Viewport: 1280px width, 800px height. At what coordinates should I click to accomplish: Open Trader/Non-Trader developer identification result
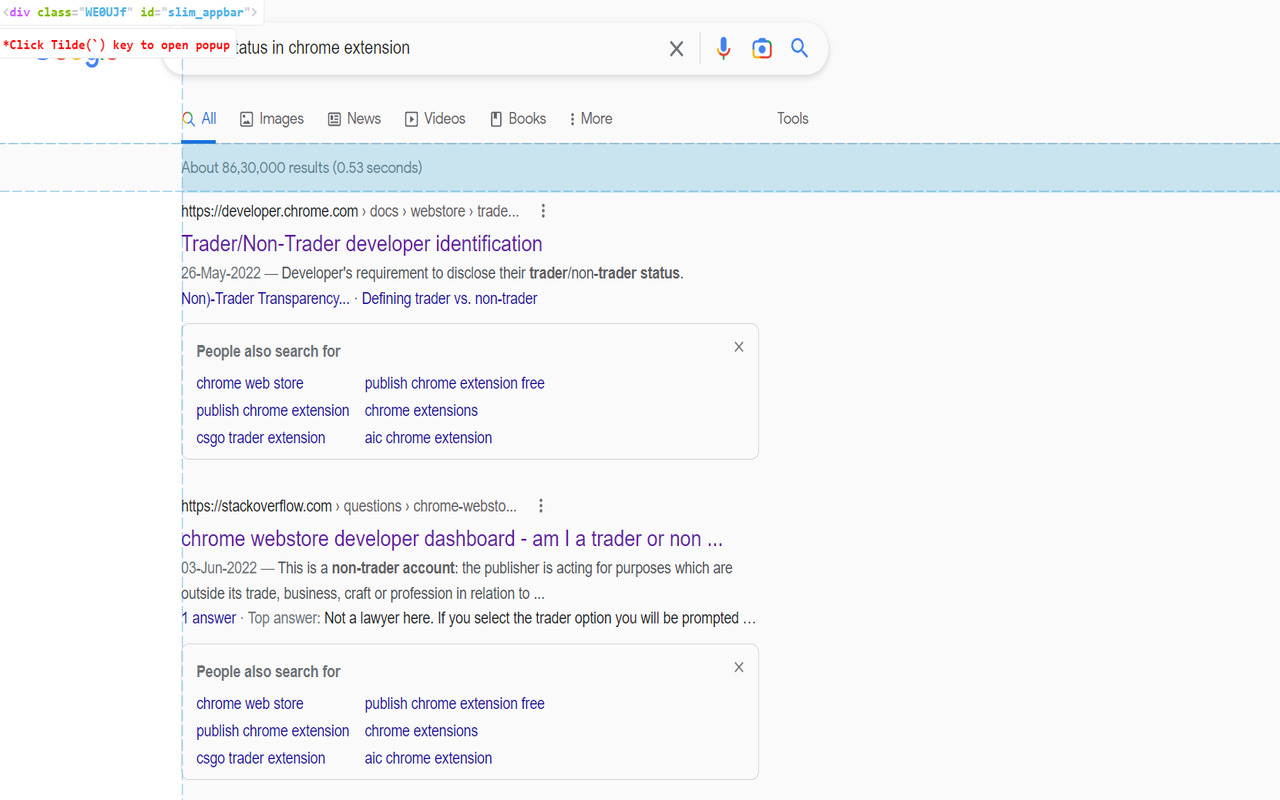point(362,244)
